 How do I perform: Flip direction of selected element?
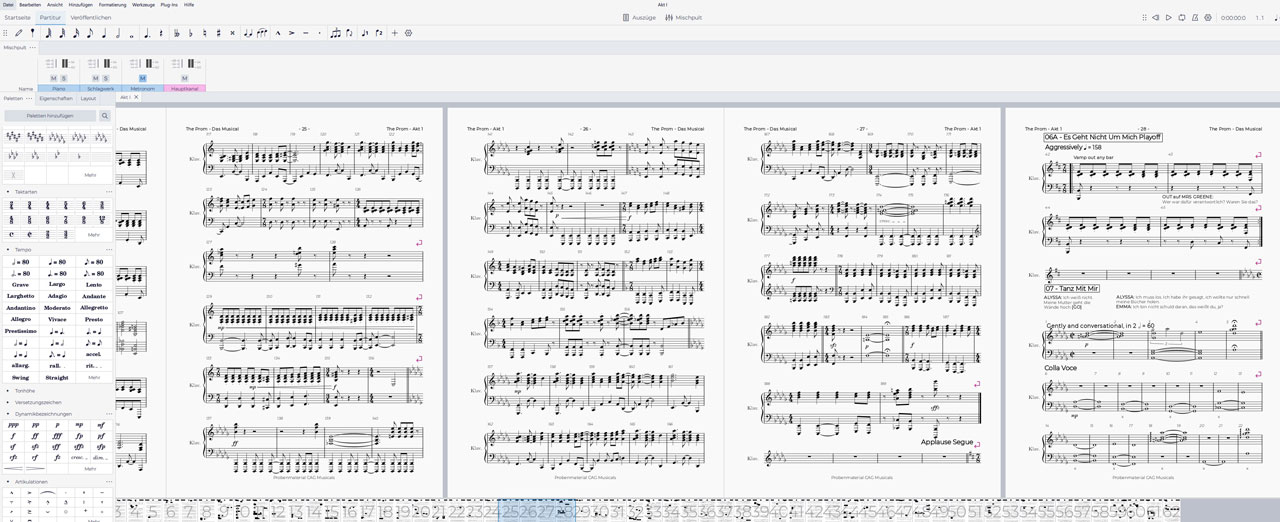pos(350,33)
